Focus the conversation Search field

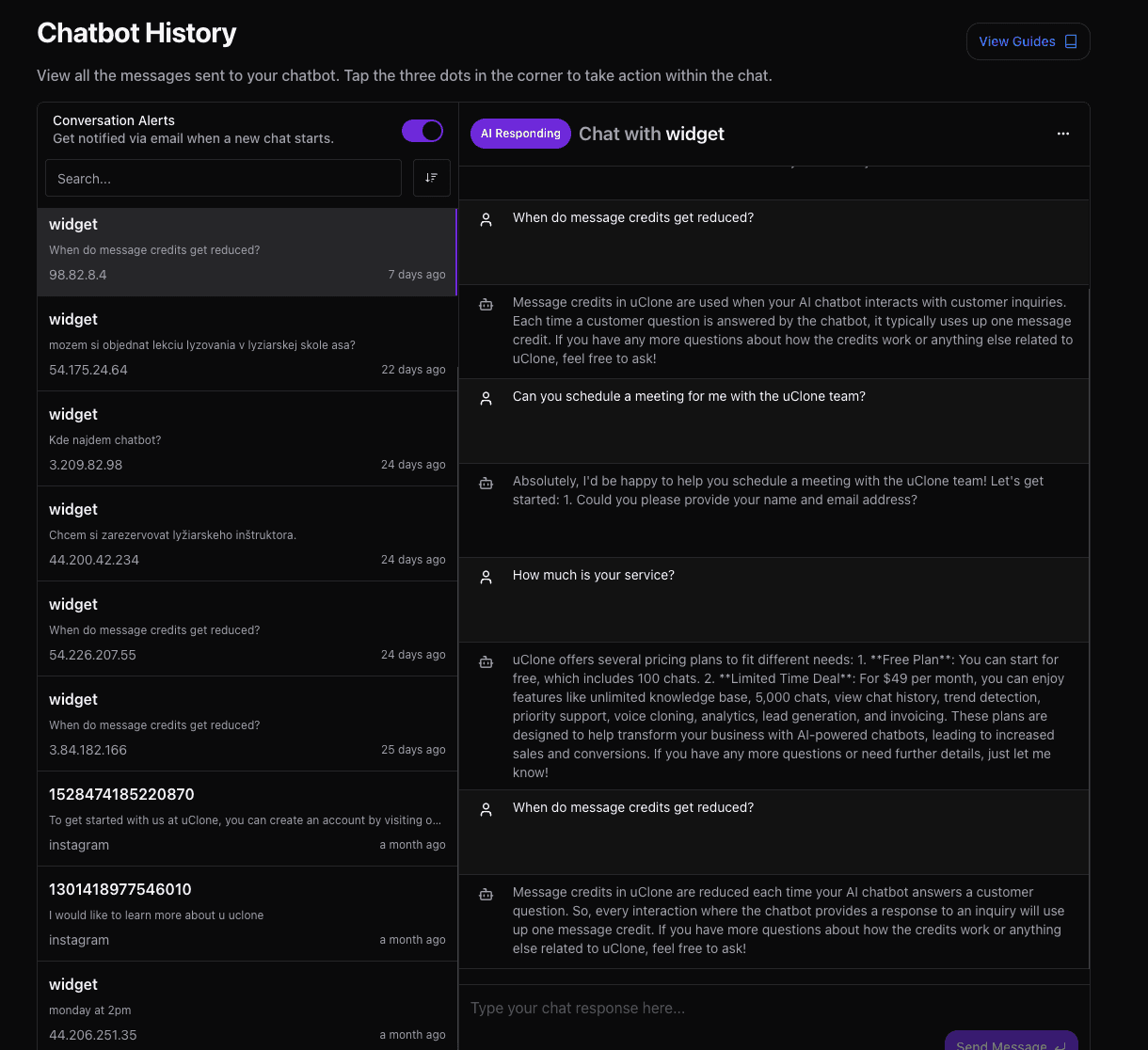point(224,178)
